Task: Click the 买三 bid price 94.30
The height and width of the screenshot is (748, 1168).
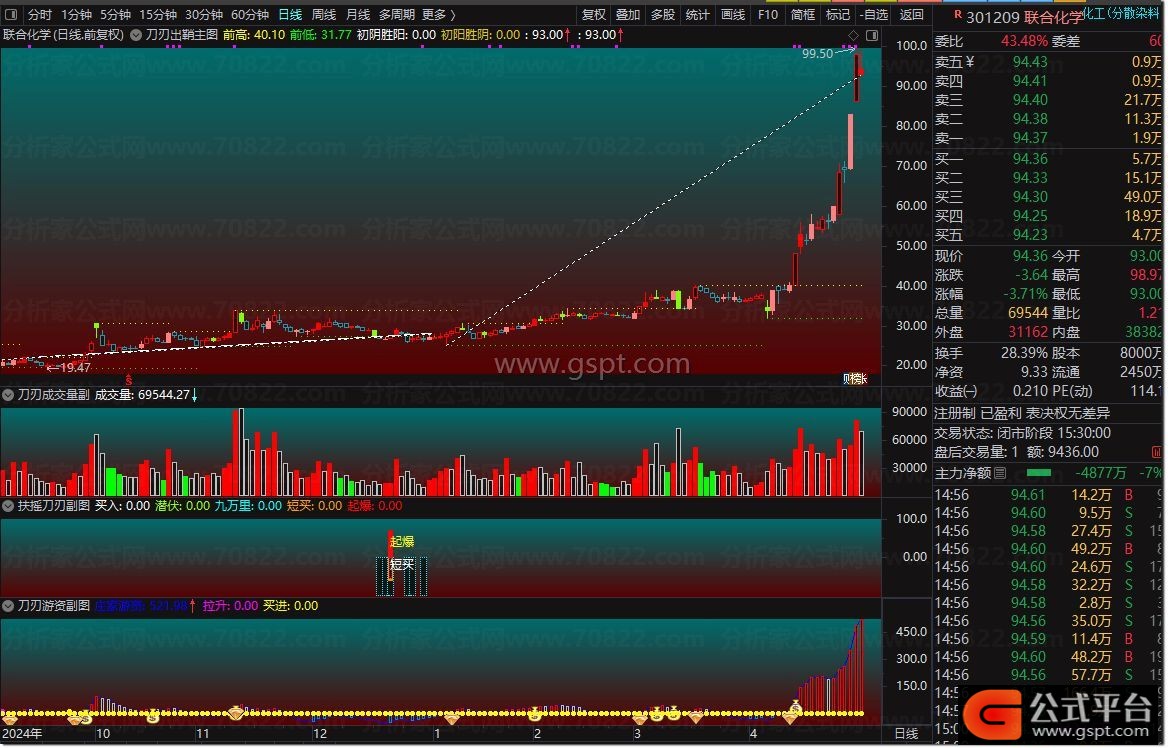Action: click(1029, 197)
